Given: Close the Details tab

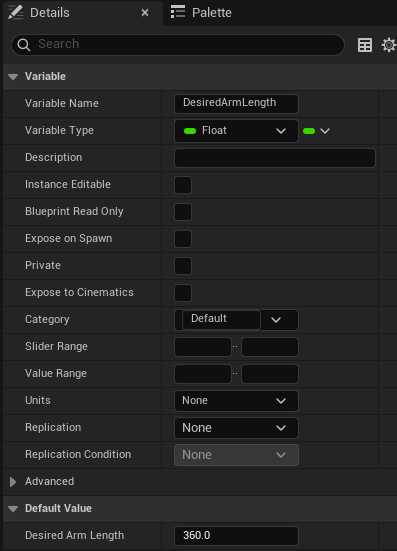Looking at the screenshot, I should click(x=145, y=13).
